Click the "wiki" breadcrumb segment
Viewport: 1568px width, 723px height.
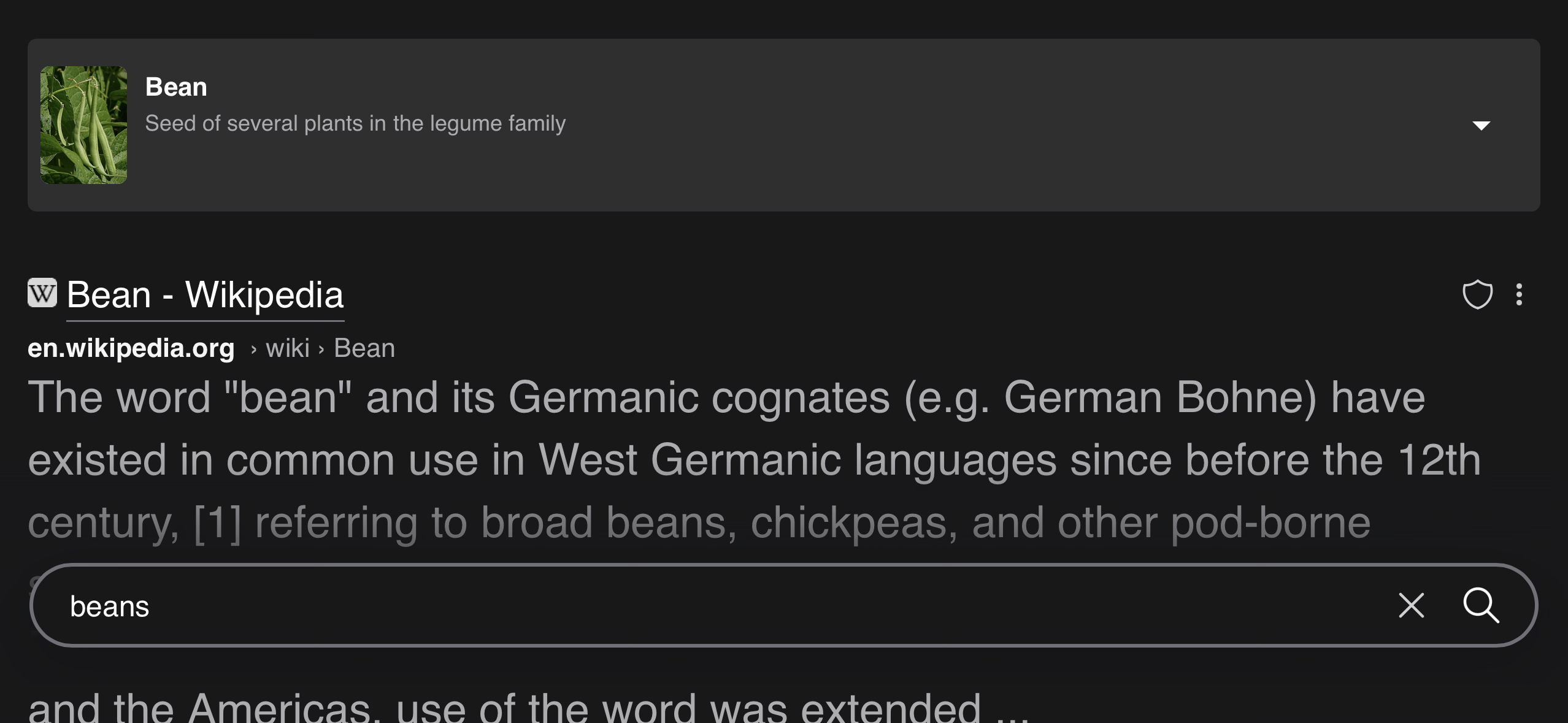coord(288,348)
